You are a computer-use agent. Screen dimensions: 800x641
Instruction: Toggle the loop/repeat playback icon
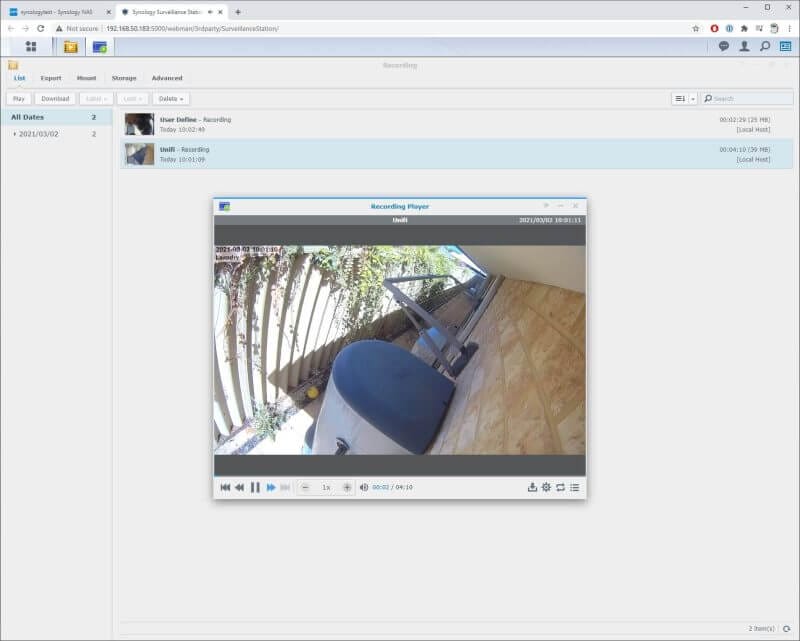[x=560, y=487]
